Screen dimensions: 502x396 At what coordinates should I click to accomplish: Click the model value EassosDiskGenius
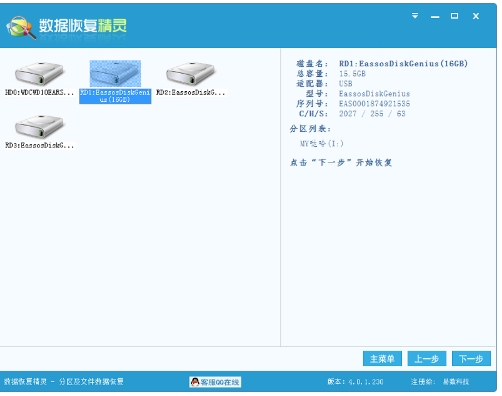point(374,94)
